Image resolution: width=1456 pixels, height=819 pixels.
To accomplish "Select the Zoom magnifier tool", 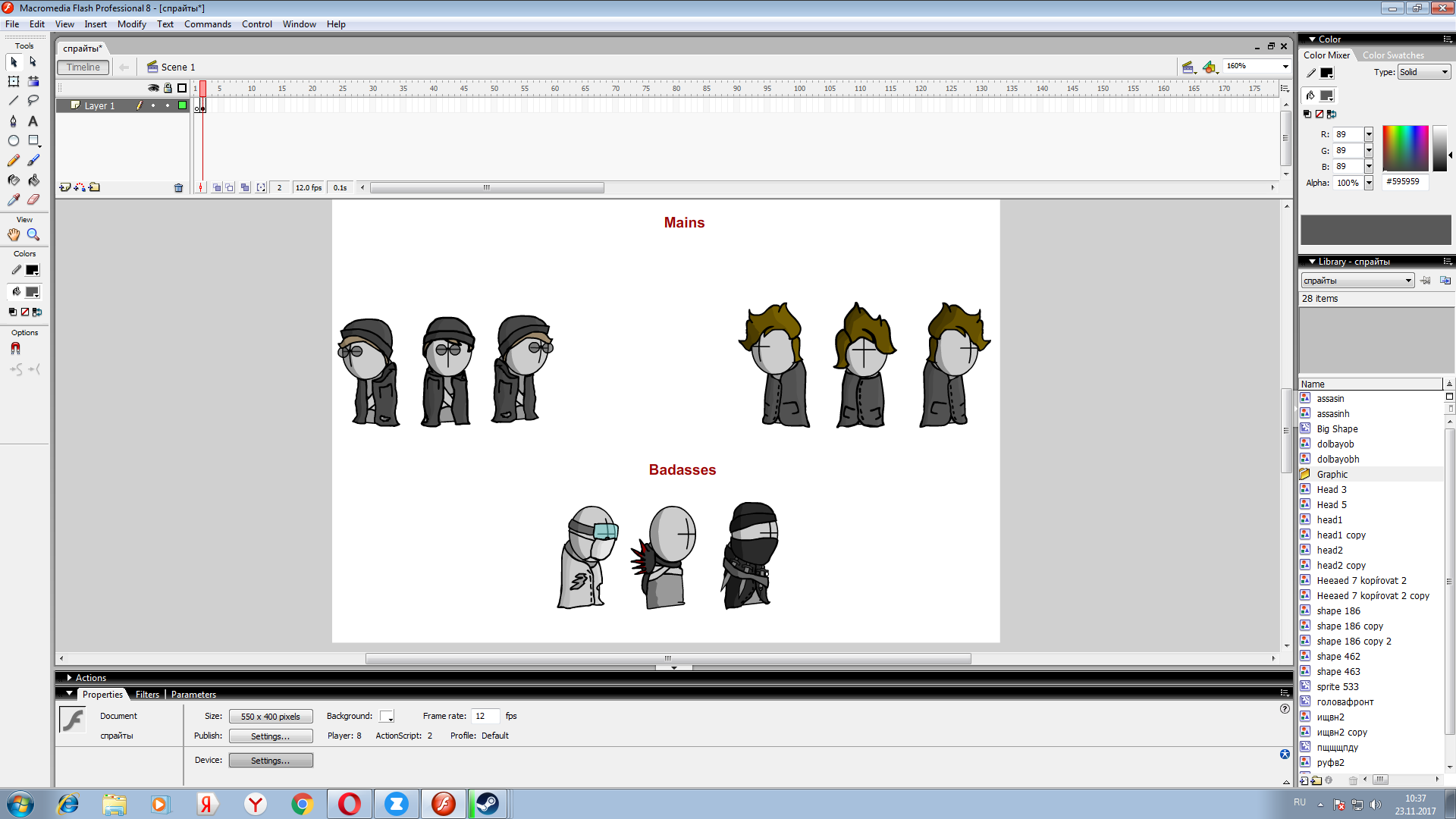I will point(33,235).
